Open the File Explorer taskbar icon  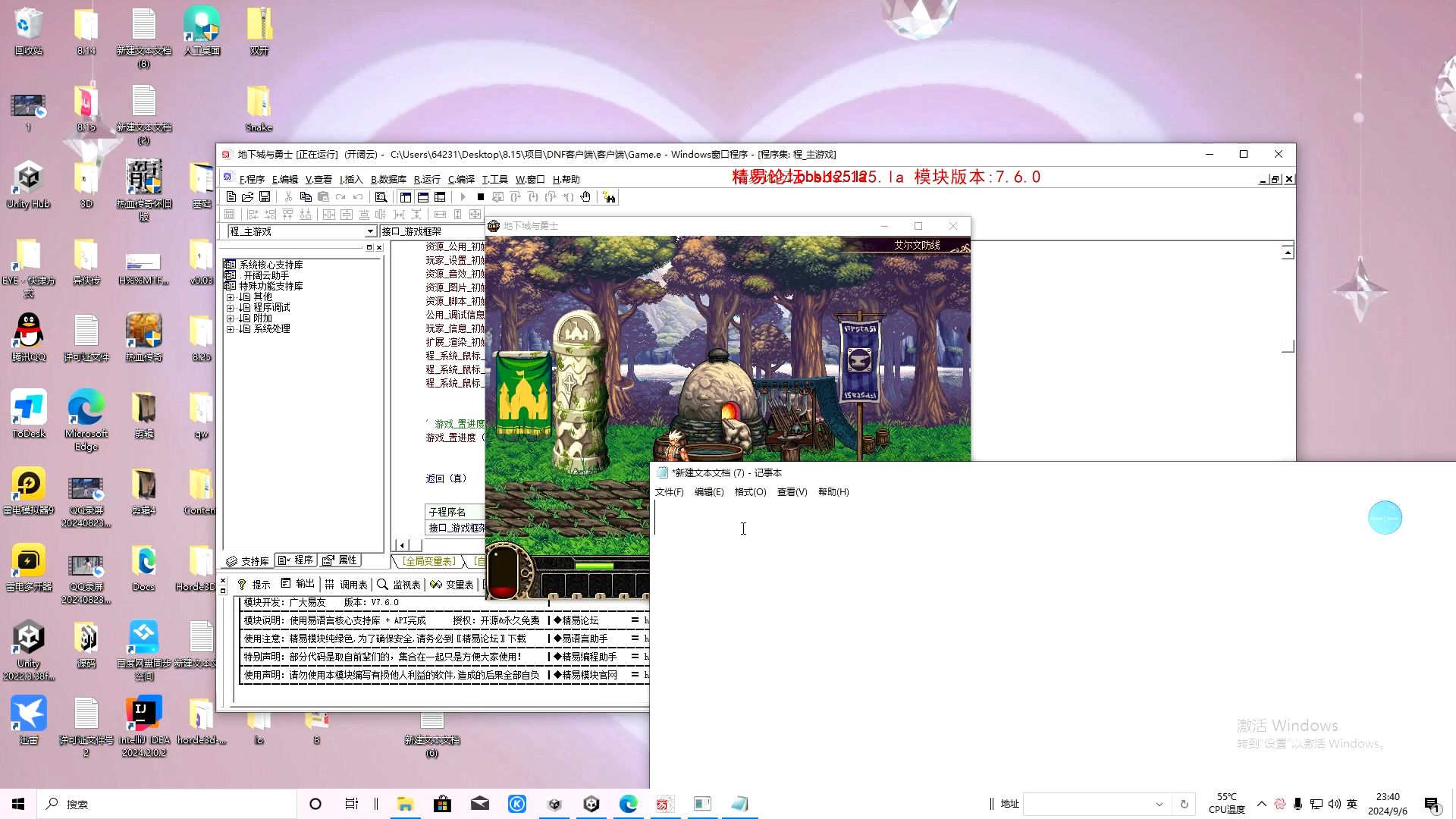coord(405,804)
